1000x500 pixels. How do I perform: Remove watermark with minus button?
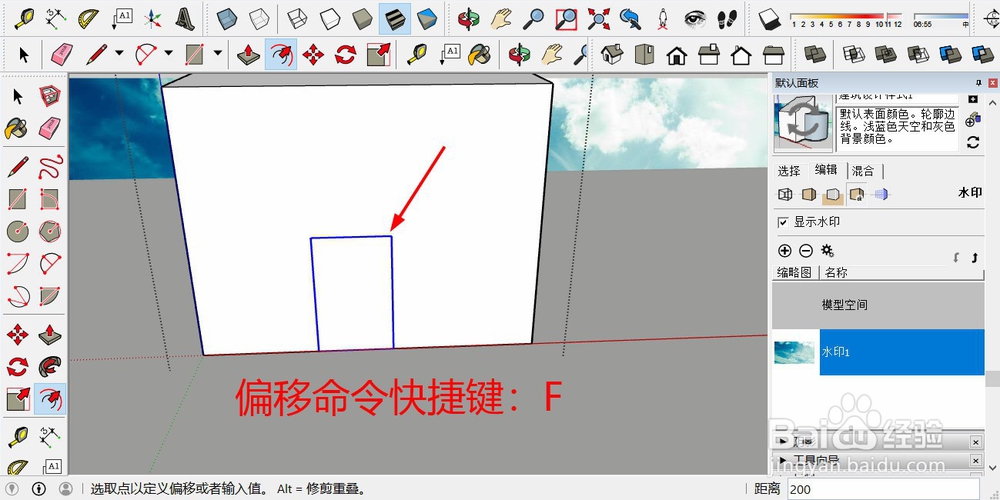[x=805, y=251]
